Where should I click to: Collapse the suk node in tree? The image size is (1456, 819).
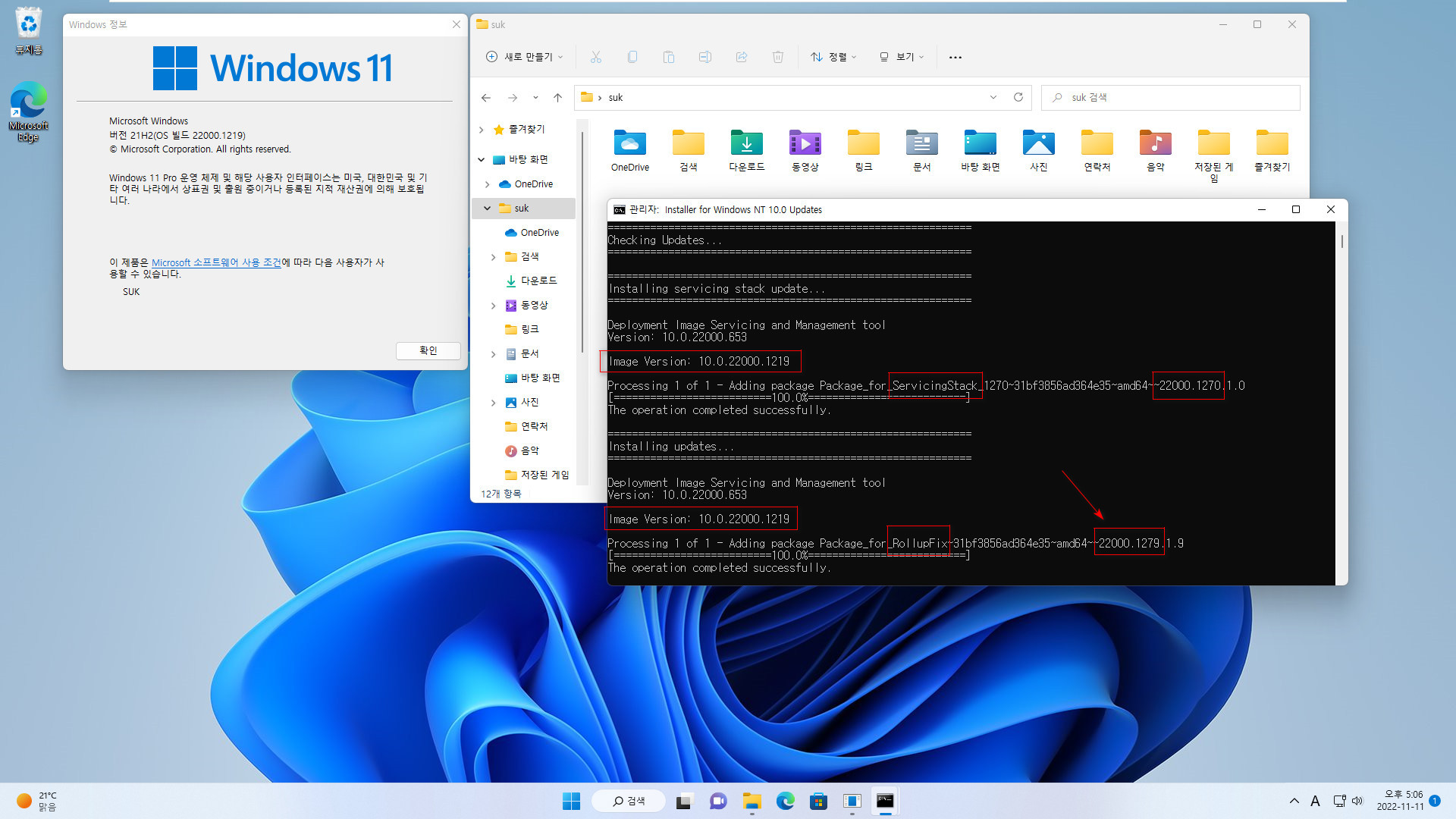click(x=488, y=209)
